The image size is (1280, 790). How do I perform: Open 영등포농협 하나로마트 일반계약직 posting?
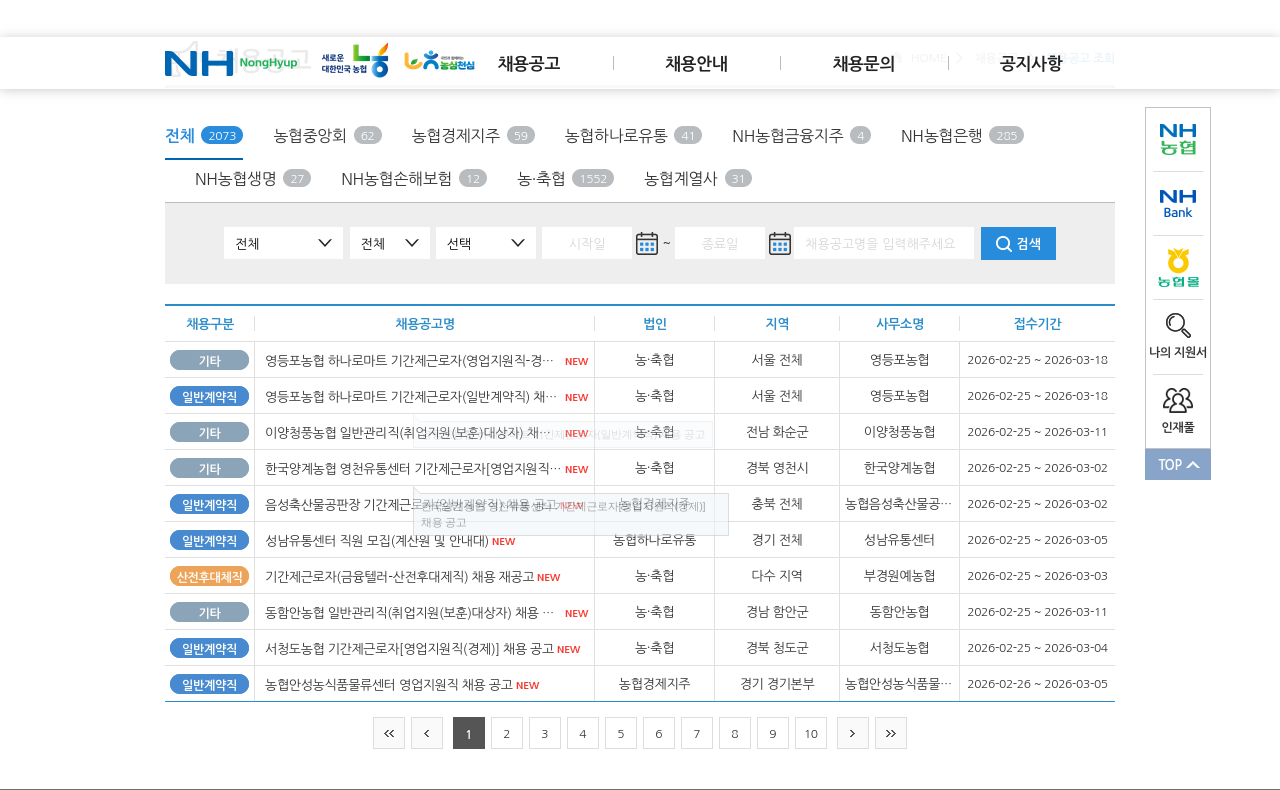click(x=411, y=396)
